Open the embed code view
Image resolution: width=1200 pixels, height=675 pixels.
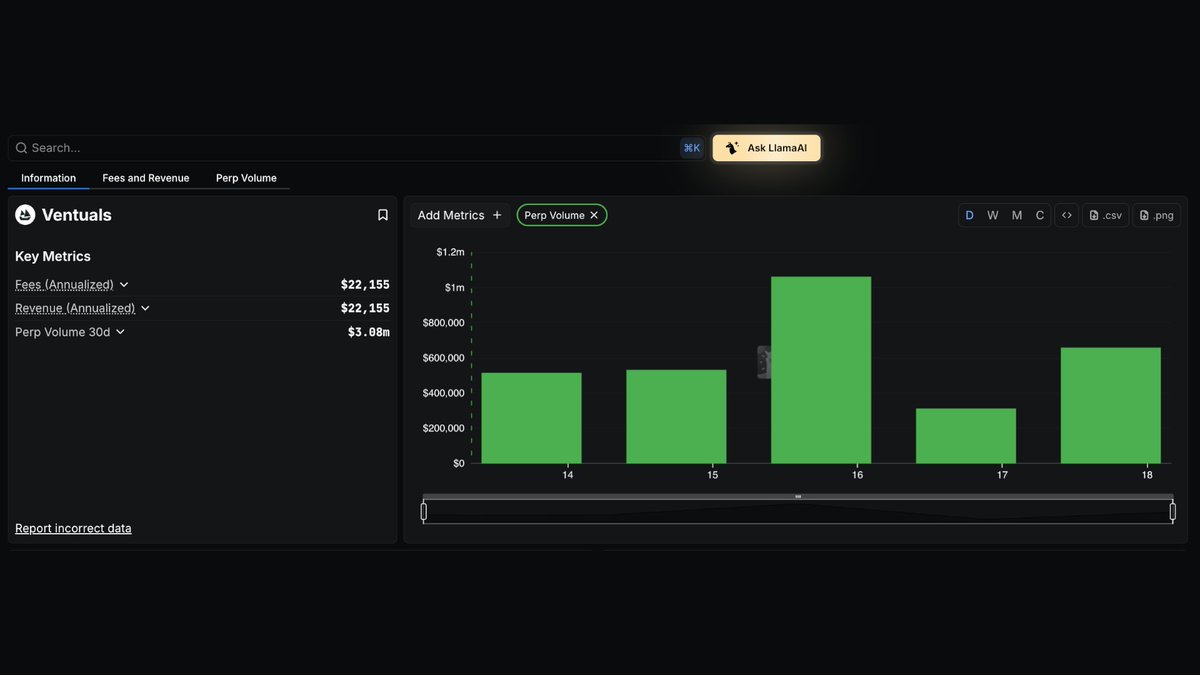pyautogui.click(x=1066, y=214)
